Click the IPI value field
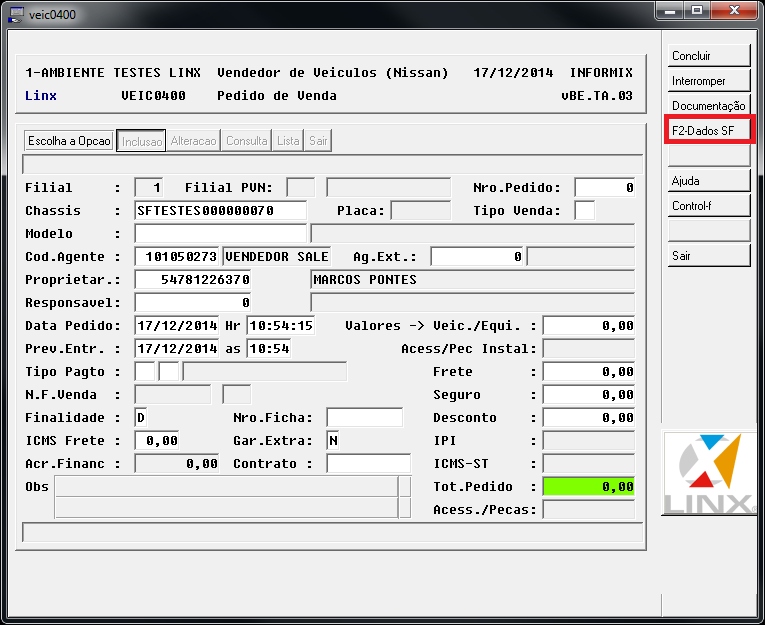This screenshot has height=625, width=765. coord(589,440)
